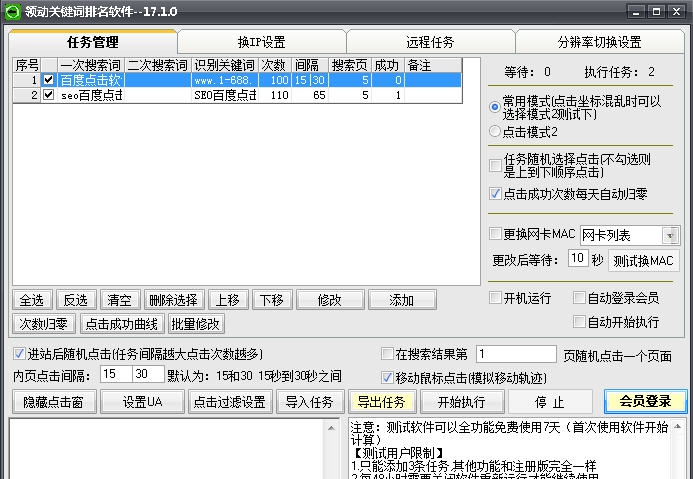693x479 pixels.
Task: Toggle 点击成功次数每天自动归零 checkbox
Action: [495, 194]
